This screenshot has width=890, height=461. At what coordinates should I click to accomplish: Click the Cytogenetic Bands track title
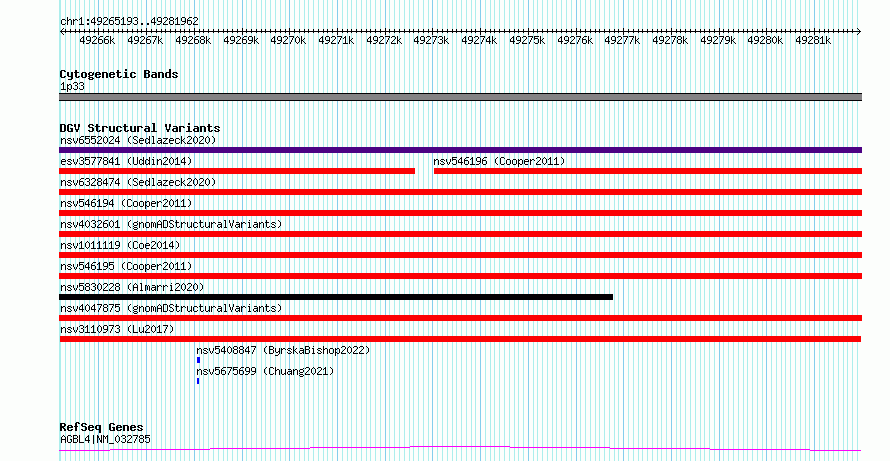tap(119, 74)
